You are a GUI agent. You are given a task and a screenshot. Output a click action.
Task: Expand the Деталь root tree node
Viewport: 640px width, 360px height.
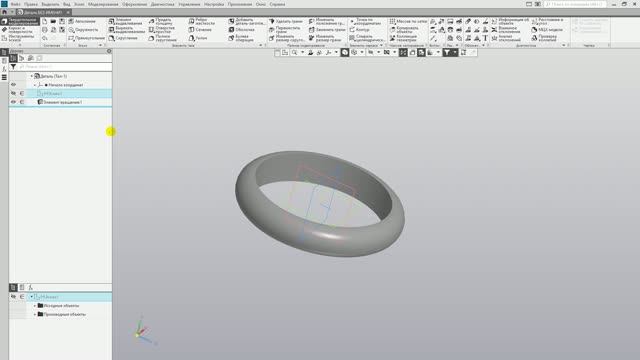(x=31, y=76)
